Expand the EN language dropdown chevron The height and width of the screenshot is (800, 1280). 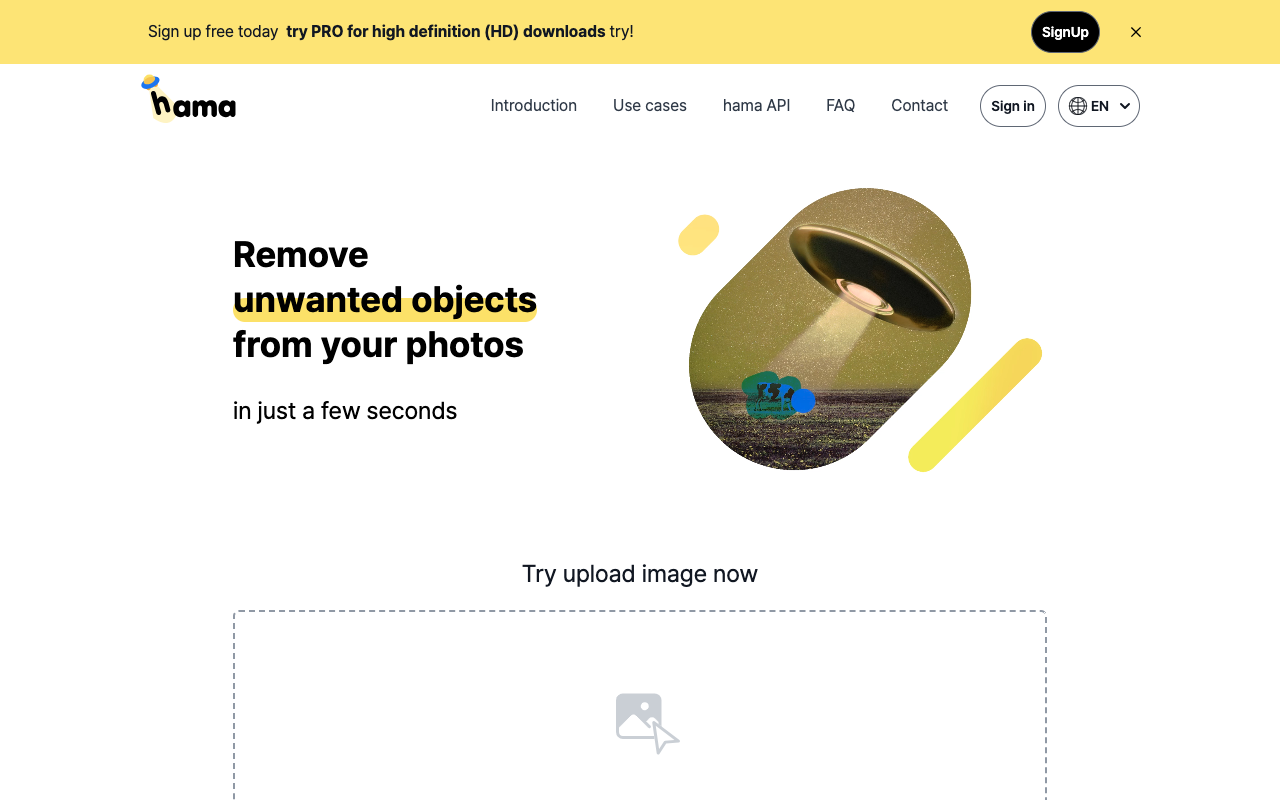pos(1125,106)
